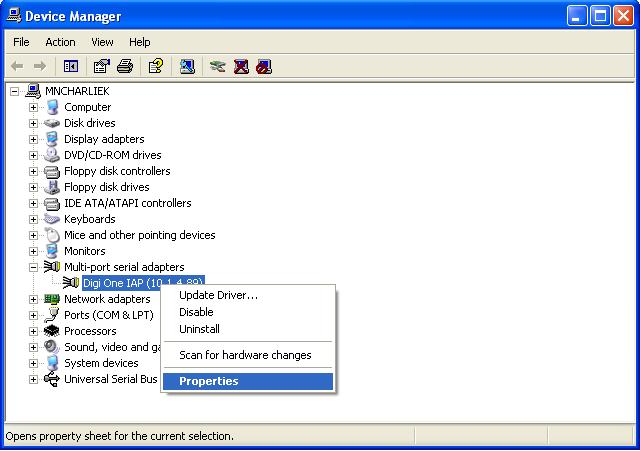This screenshot has height=451, width=640.
Task: Click the Disable device toolbar icon
Action: coord(263,67)
